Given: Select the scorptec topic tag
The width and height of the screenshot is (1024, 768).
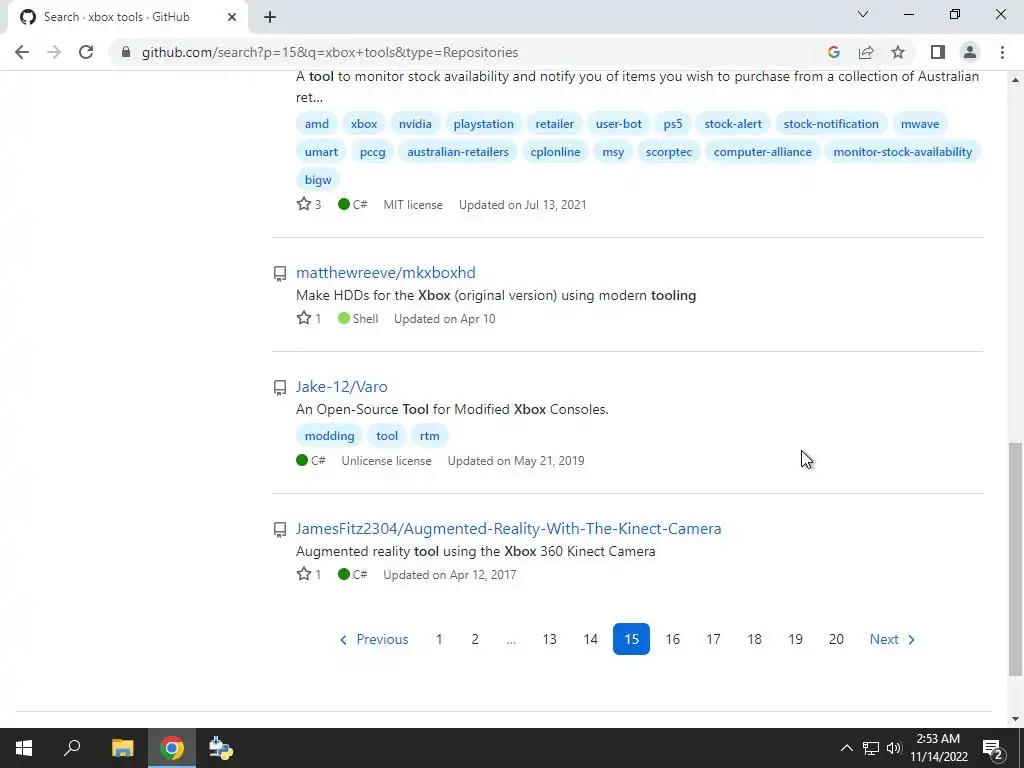Looking at the screenshot, I should click(669, 152).
